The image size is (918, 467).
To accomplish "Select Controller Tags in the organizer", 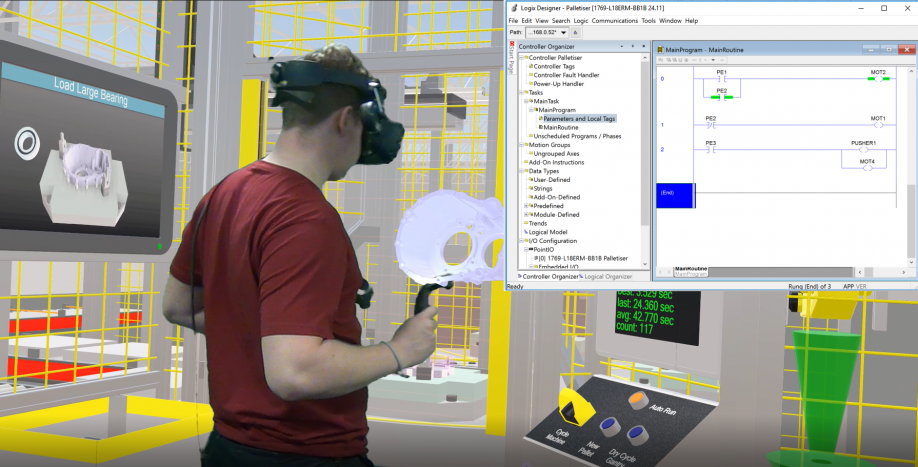I will [x=554, y=67].
